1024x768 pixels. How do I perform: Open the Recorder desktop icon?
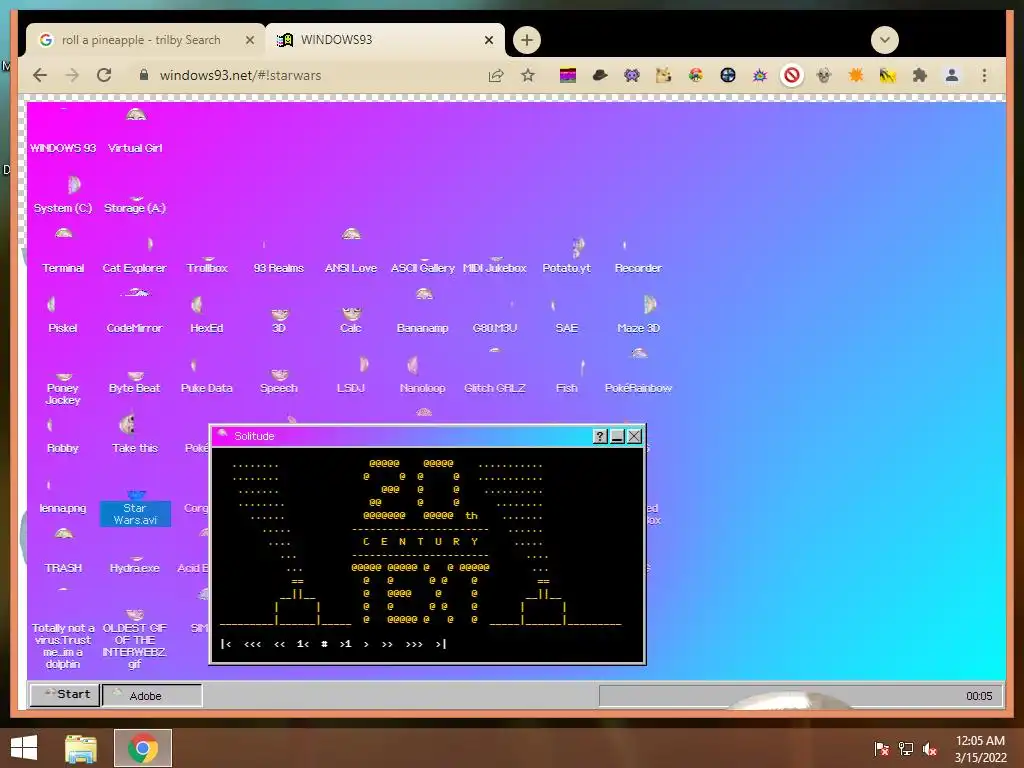point(638,257)
